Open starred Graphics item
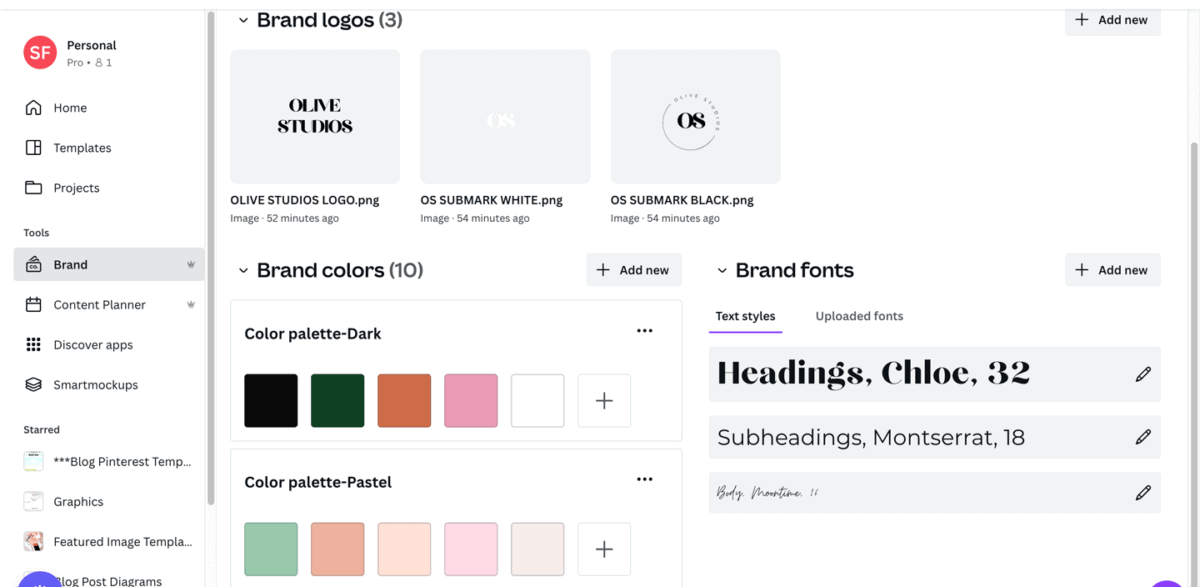This screenshot has width=1200, height=587. pyautogui.click(x=108, y=502)
